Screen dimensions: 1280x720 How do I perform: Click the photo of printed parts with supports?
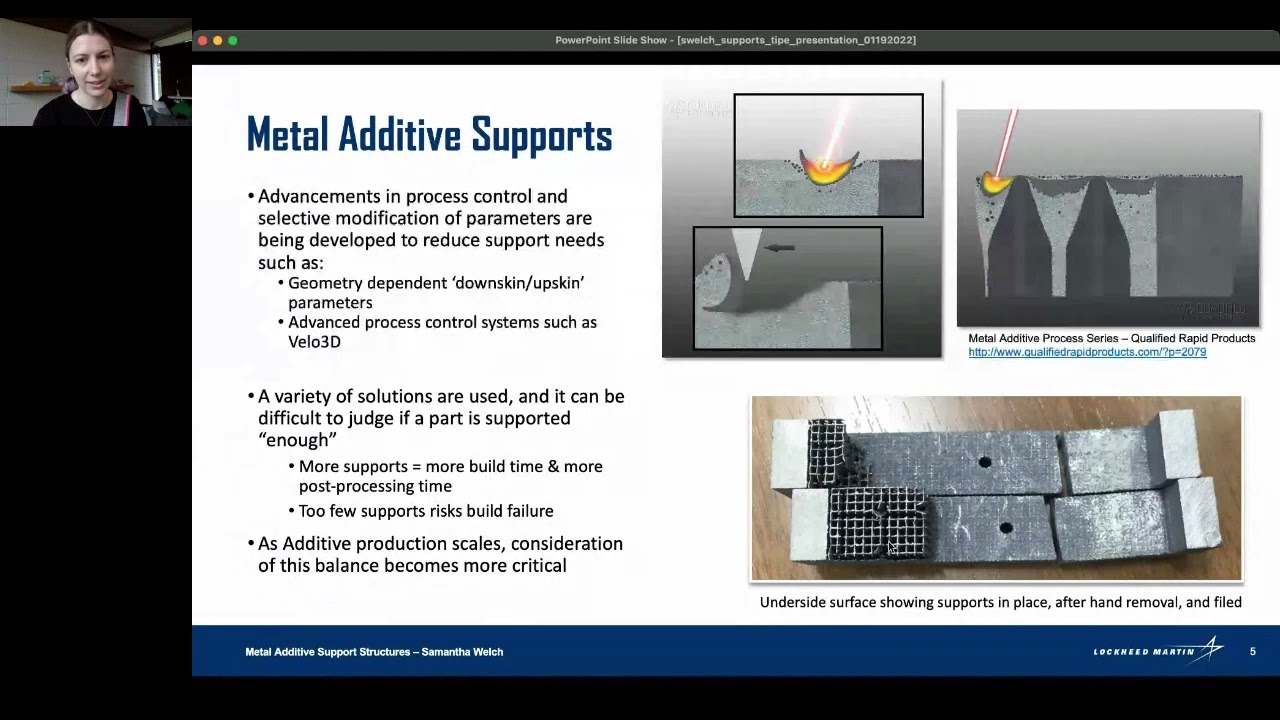pos(997,488)
